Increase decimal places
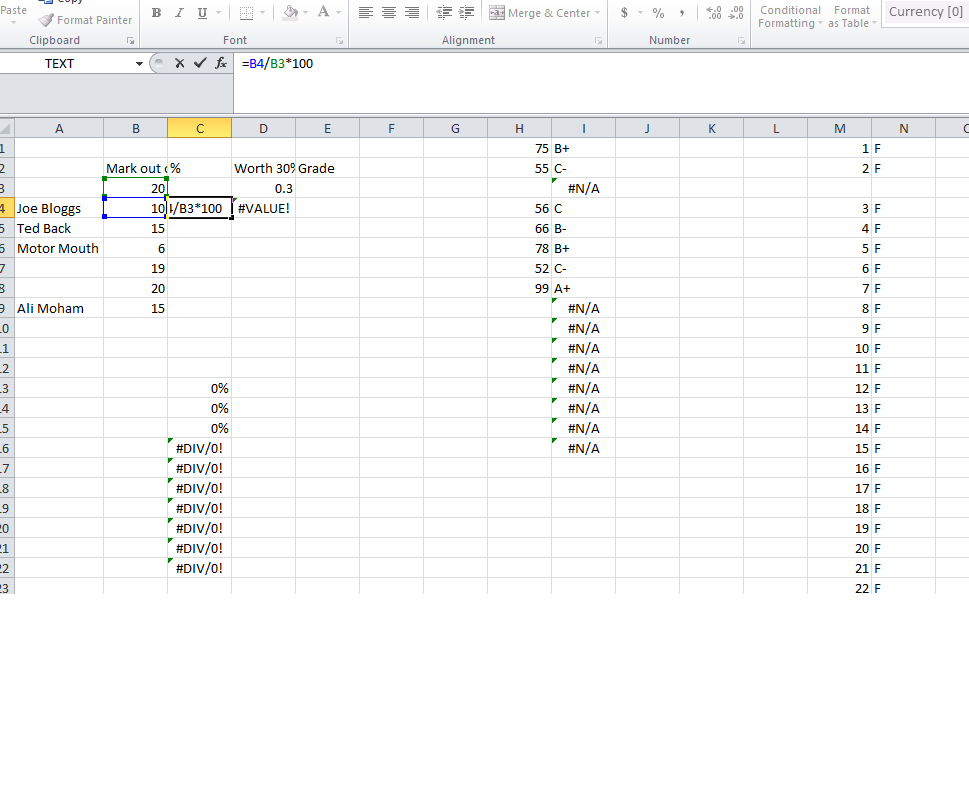The image size is (969, 811). point(714,12)
